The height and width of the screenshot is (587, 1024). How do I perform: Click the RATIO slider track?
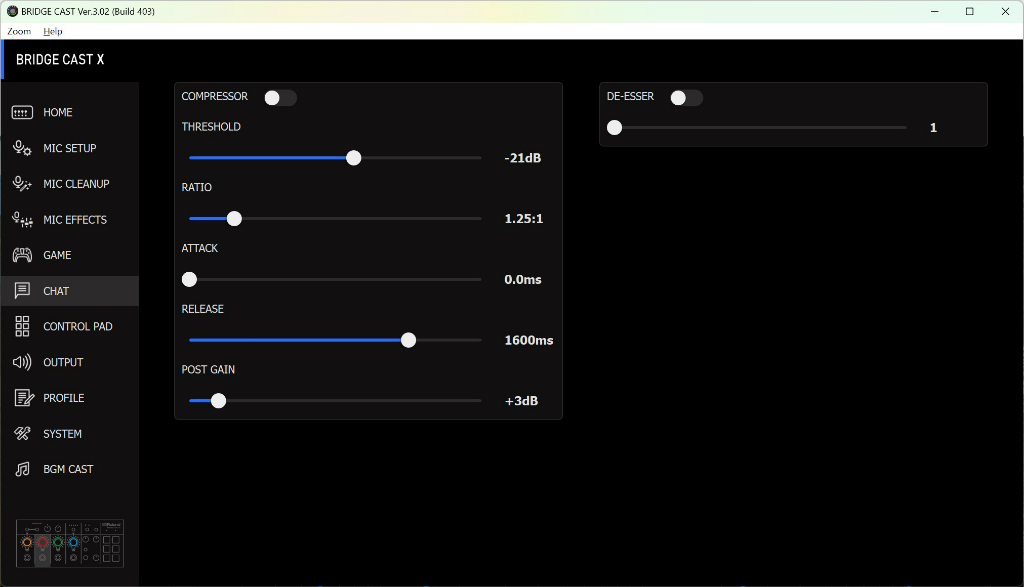click(335, 219)
